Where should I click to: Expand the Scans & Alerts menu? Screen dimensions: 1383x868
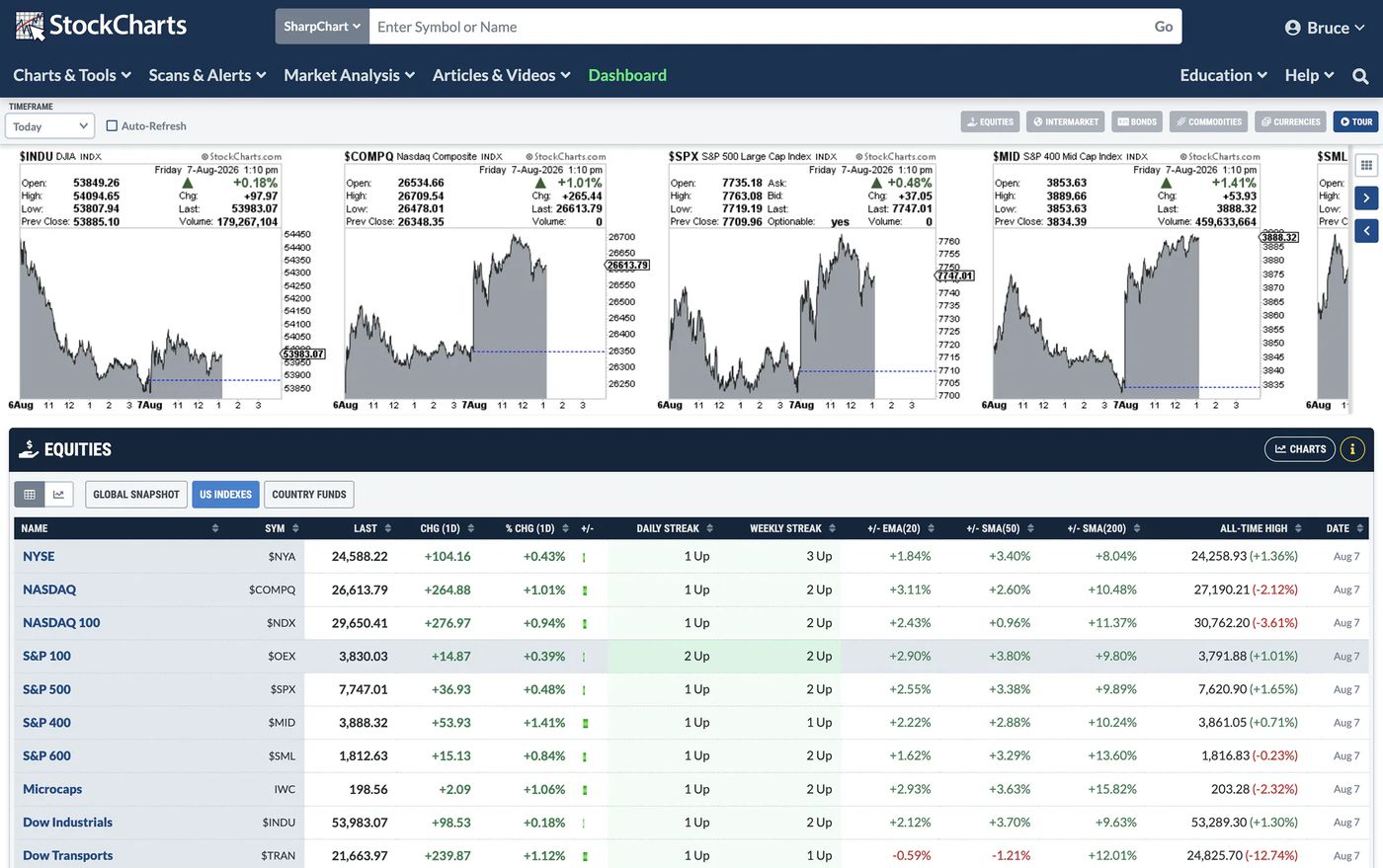pyautogui.click(x=207, y=75)
